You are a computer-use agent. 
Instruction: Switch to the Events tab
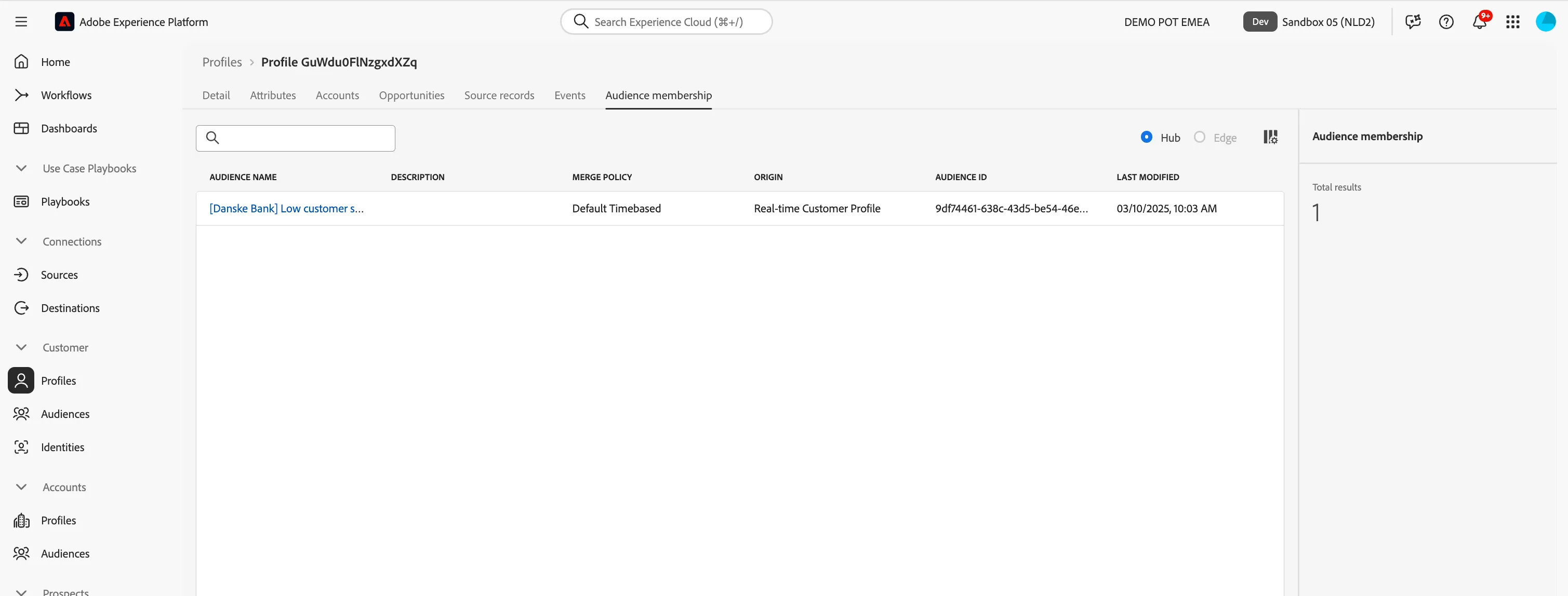[x=570, y=96]
